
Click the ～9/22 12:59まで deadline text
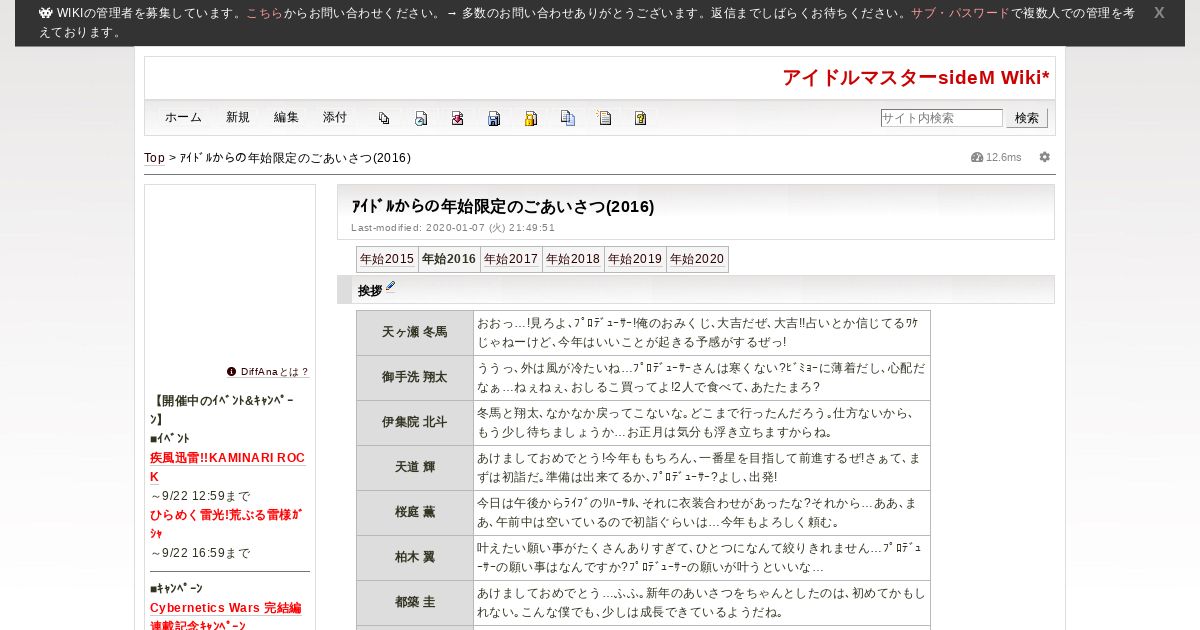[200, 496]
